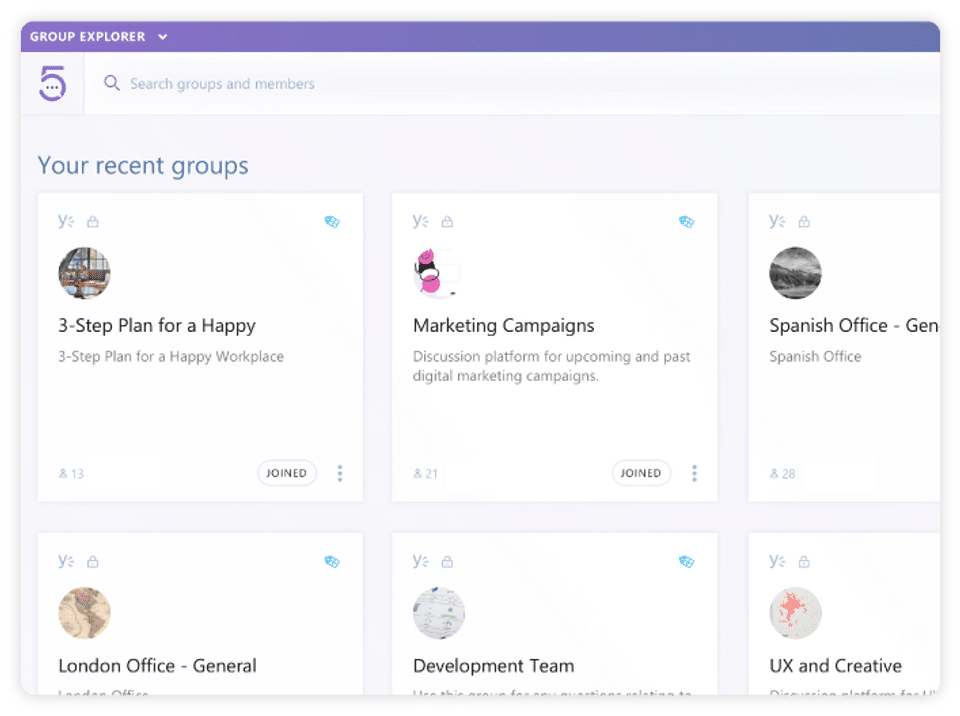
Task: Click Yammer icon on UX and Creative card
Action: [777, 561]
